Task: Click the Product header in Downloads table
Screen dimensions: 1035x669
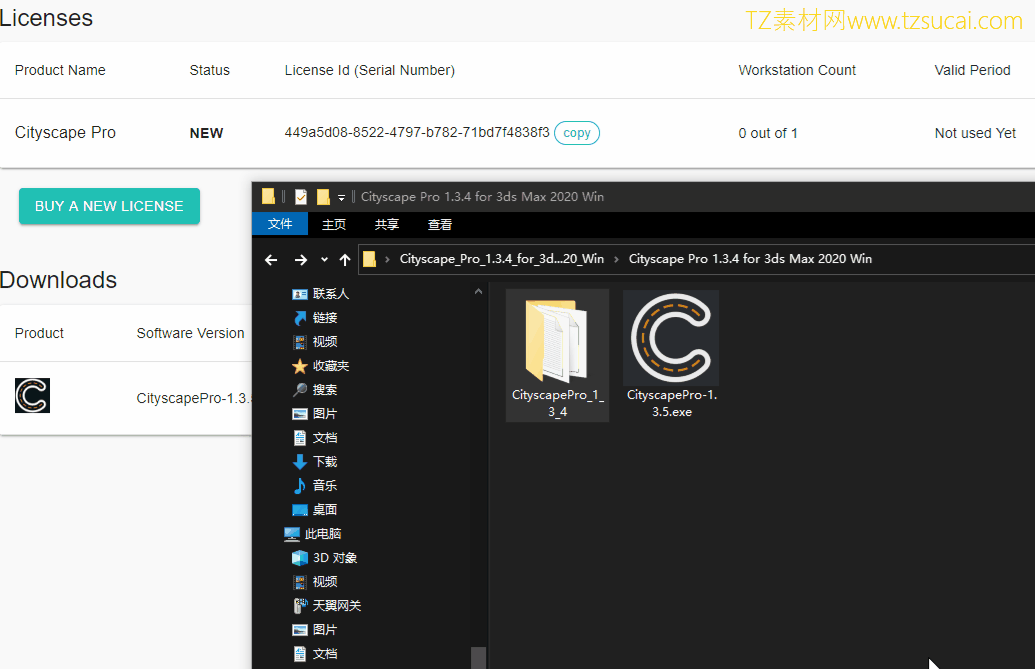Action: pyautogui.click(x=40, y=334)
